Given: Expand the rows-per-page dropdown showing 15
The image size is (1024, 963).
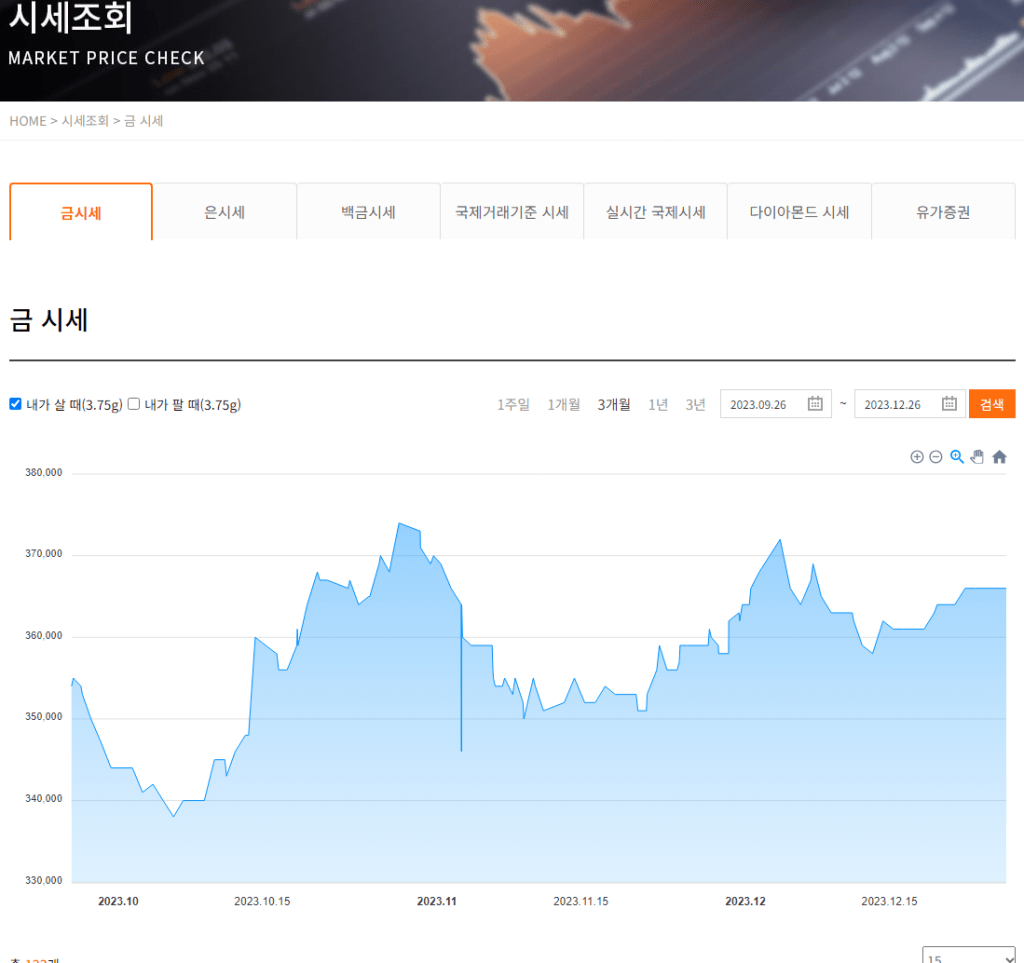Looking at the screenshot, I should click(x=968, y=957).
